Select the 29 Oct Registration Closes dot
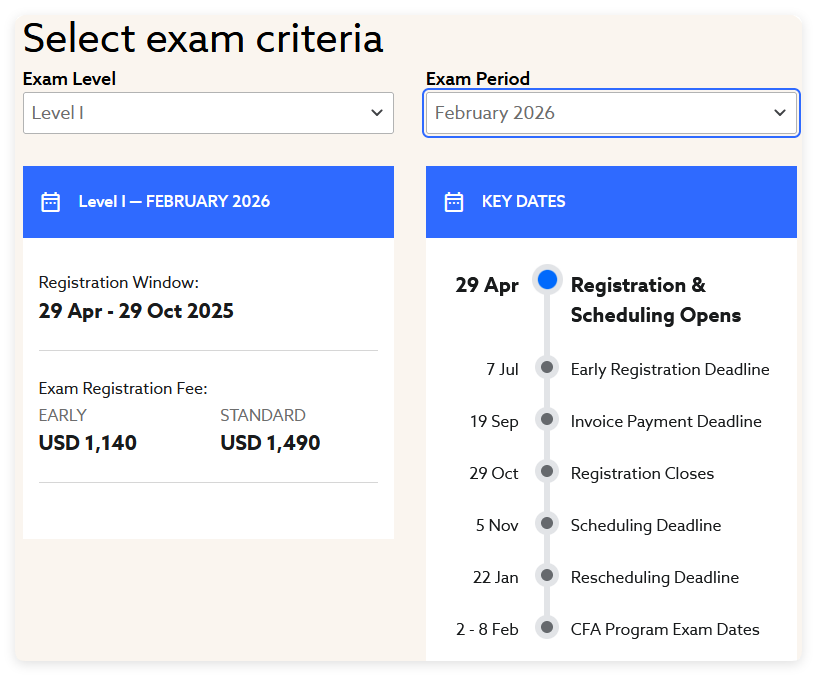Viewport: 817px width, 676px height. click(547, 471)
